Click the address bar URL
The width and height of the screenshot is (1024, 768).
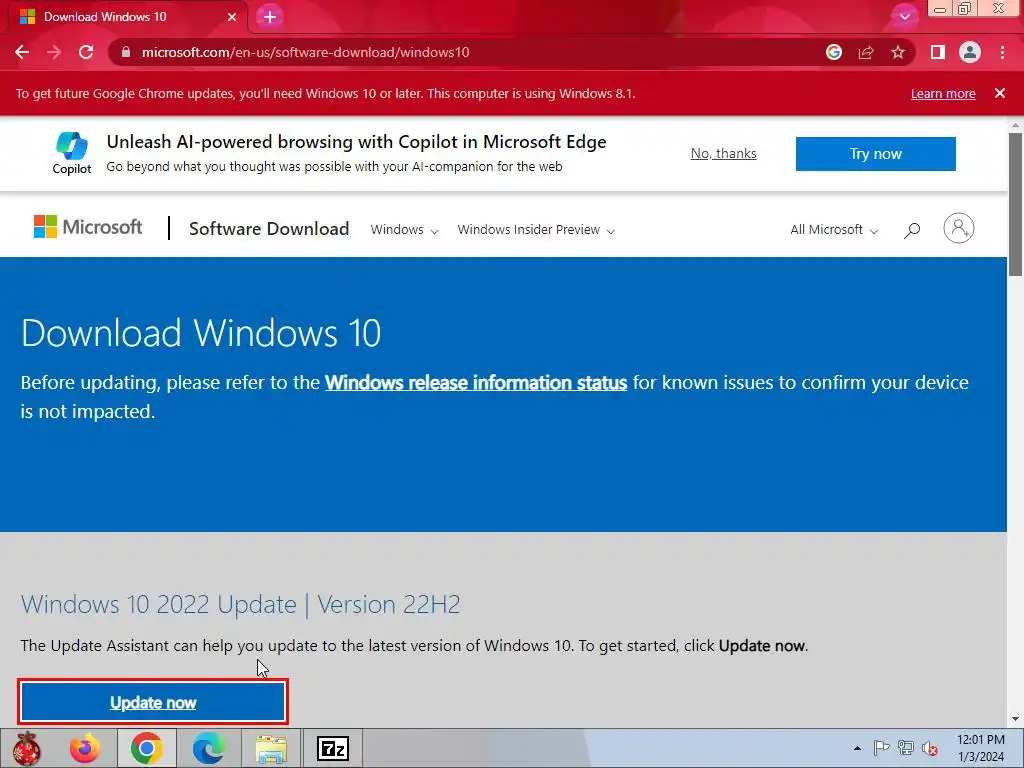tap(306, 52)
